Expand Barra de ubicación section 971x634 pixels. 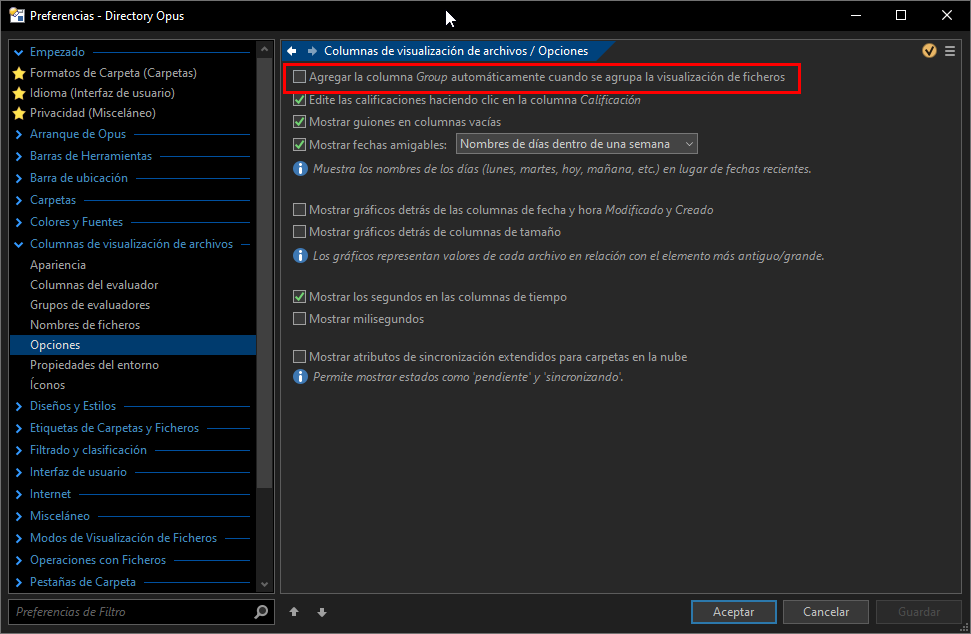(x=19, y=178)
